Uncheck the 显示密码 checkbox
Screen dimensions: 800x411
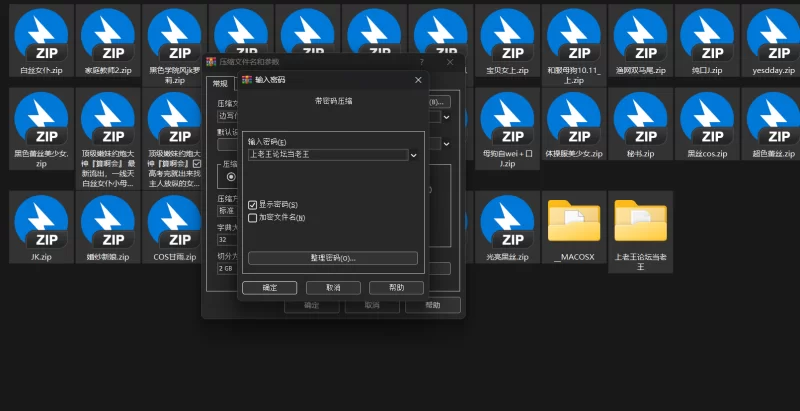(252, 205)
